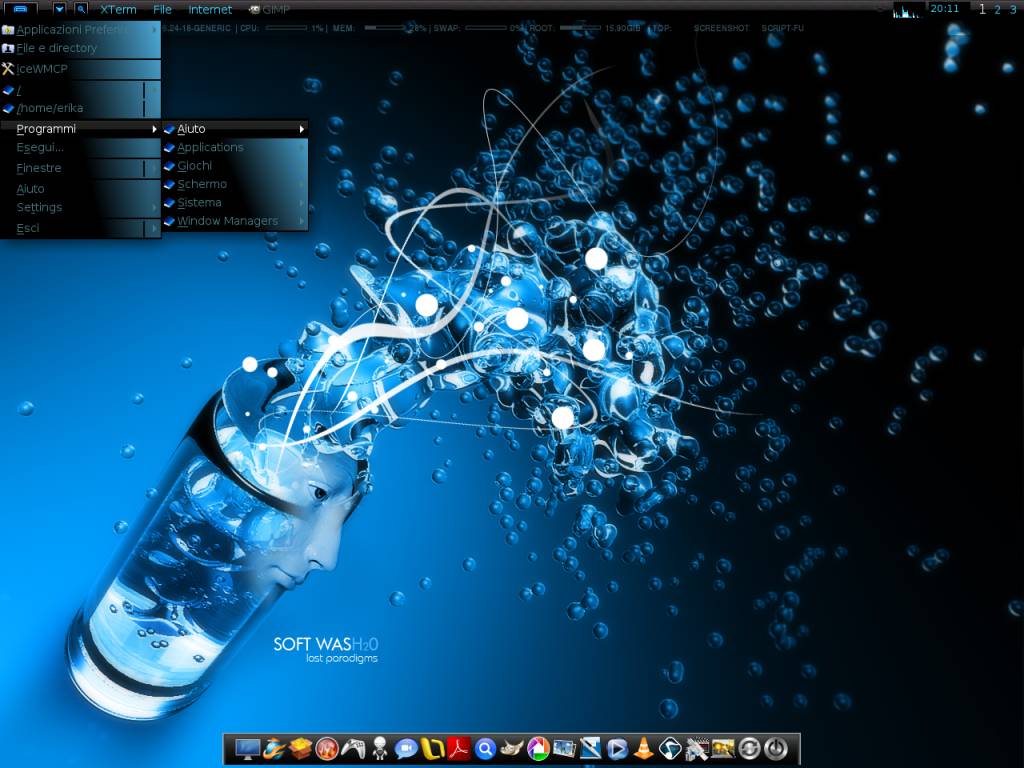The image size is (1024, 768).
Task: Click the silver power button dock icon
Action: click(776, 748)
